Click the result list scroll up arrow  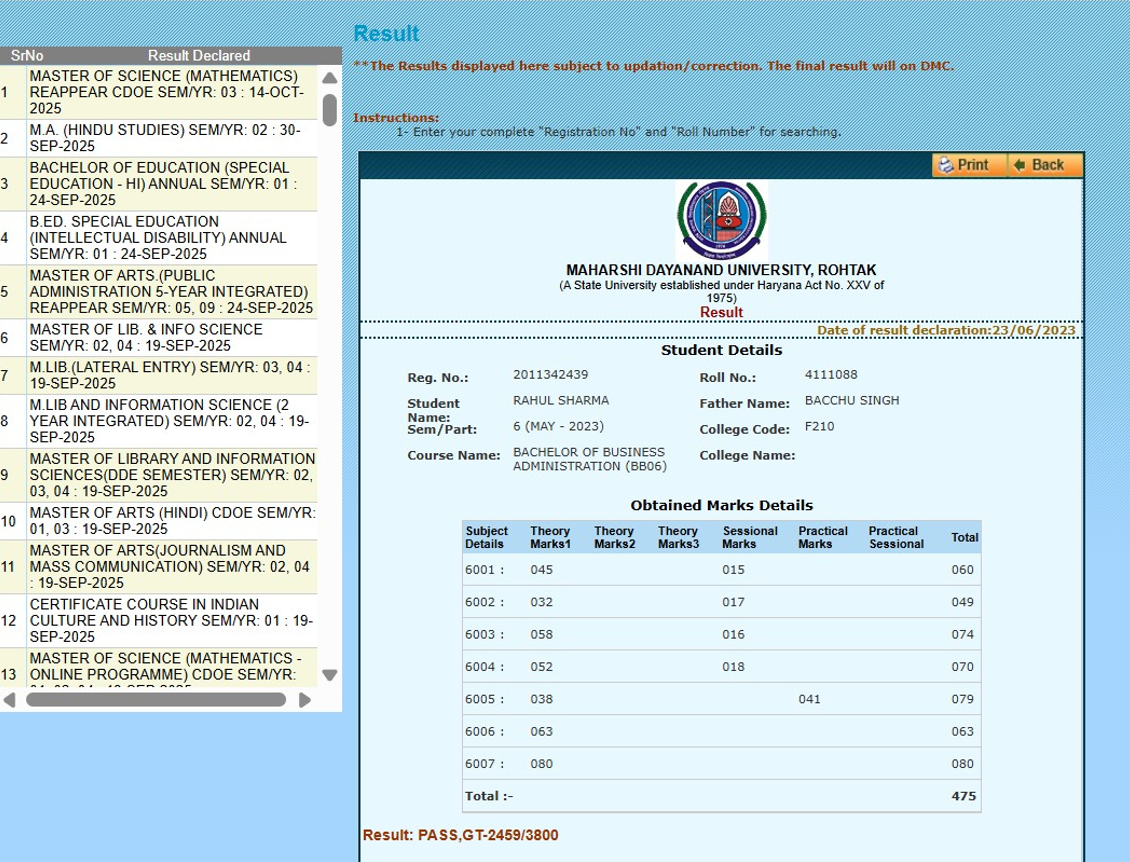(x=329, y=78)
